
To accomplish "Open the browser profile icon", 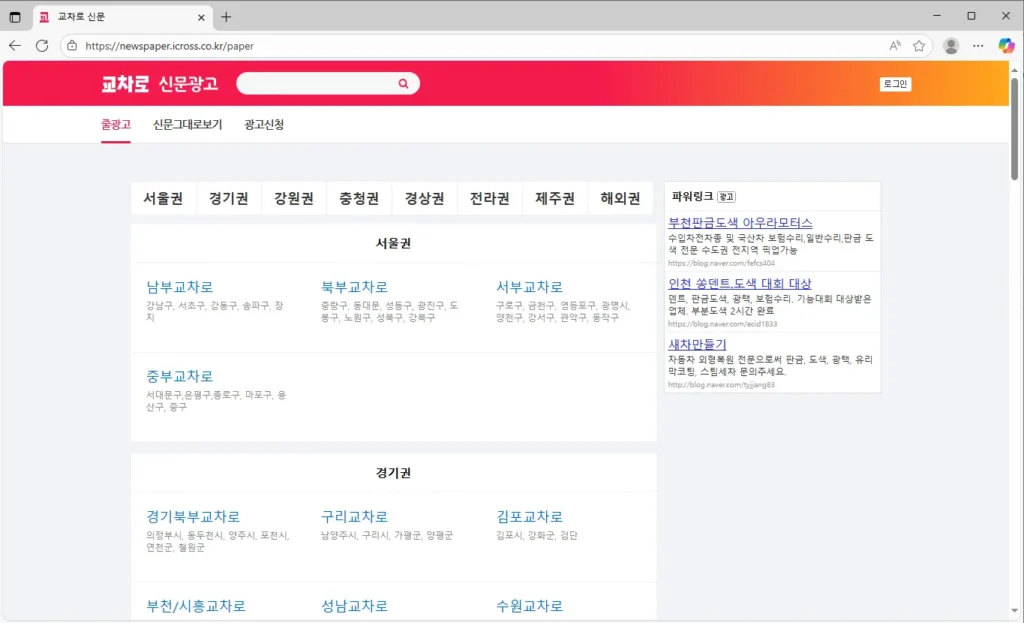I will (x=950, y=45).
